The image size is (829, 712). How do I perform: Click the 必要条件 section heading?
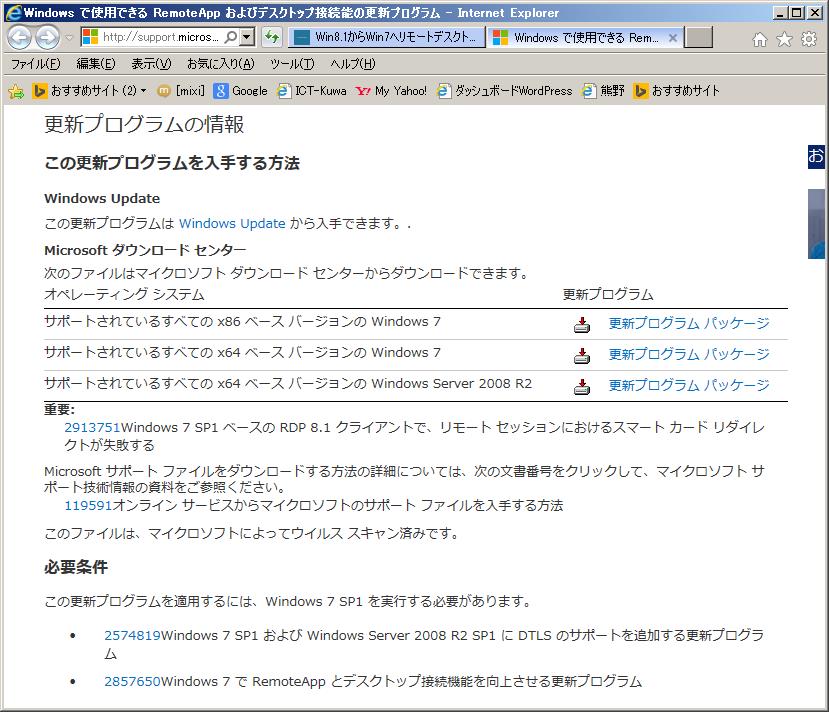click(76, 567)
